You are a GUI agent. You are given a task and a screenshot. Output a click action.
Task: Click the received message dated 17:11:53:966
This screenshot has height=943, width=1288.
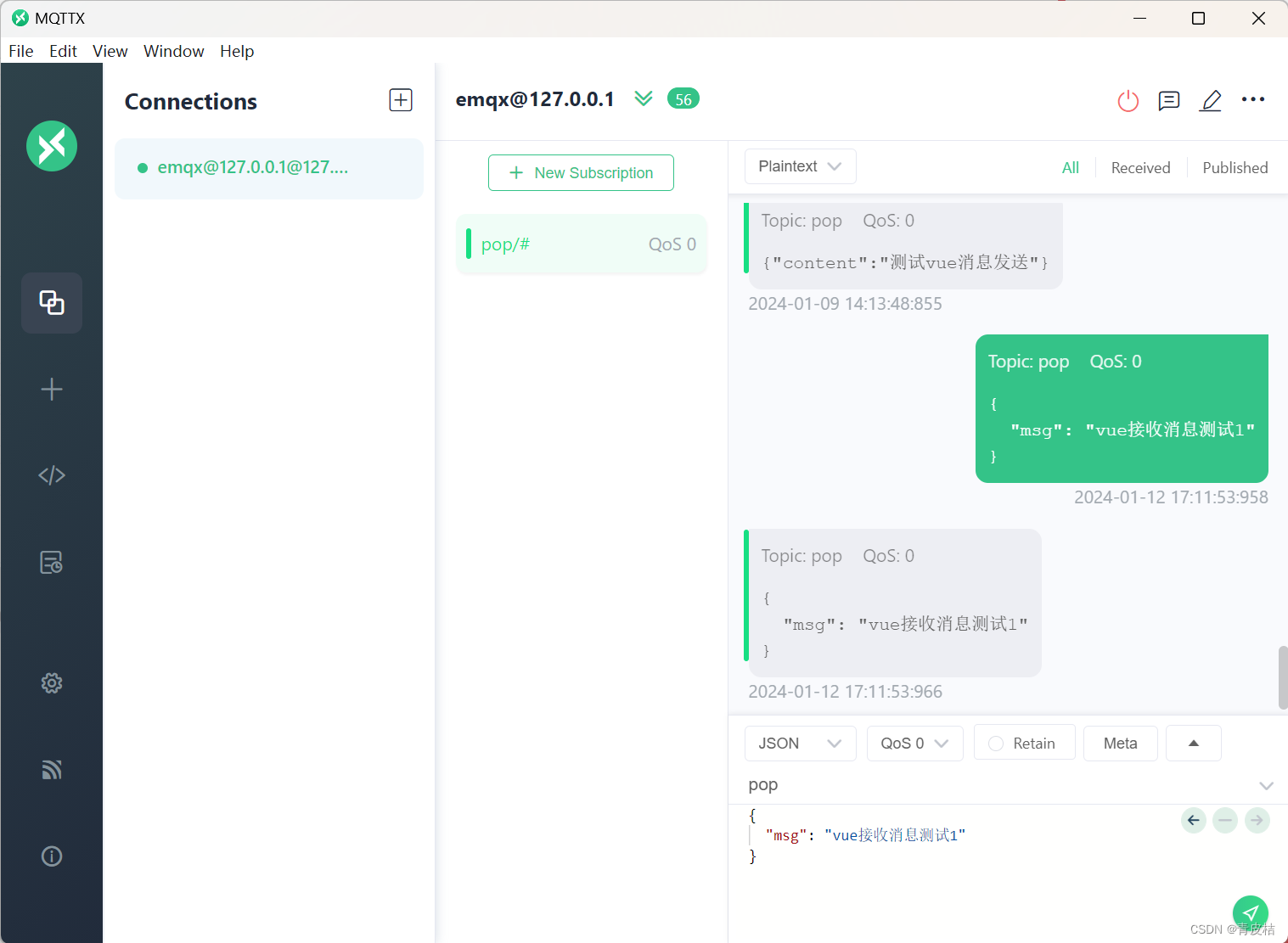click(x=894, y=603)
